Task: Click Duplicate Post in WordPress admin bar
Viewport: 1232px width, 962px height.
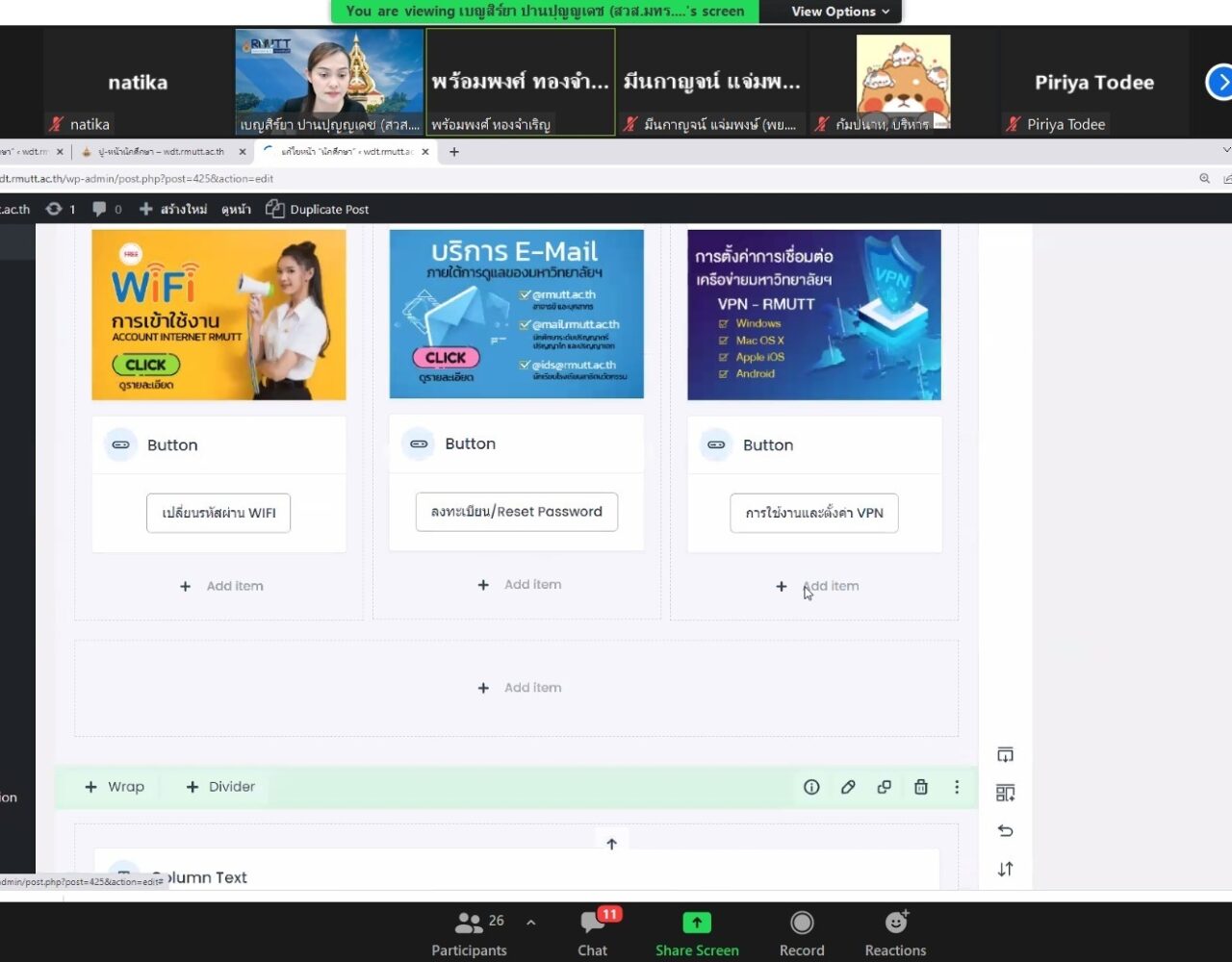Action: pyautogui.click(x=318, y=210)
